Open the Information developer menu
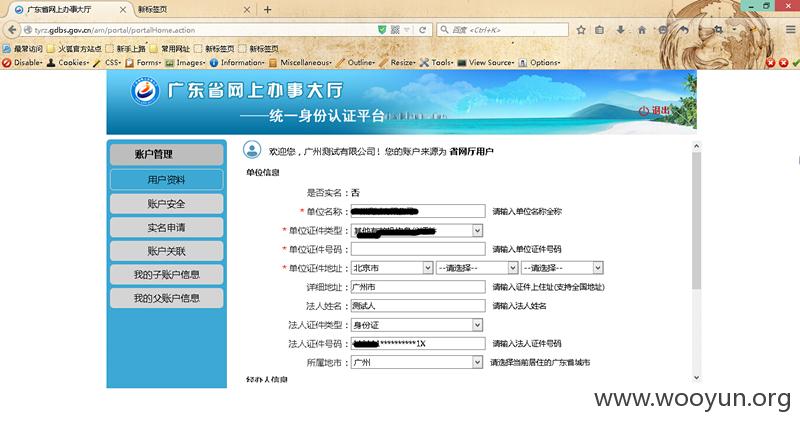The width and height of the screenshot is (800, 427). tap(237, 63)
